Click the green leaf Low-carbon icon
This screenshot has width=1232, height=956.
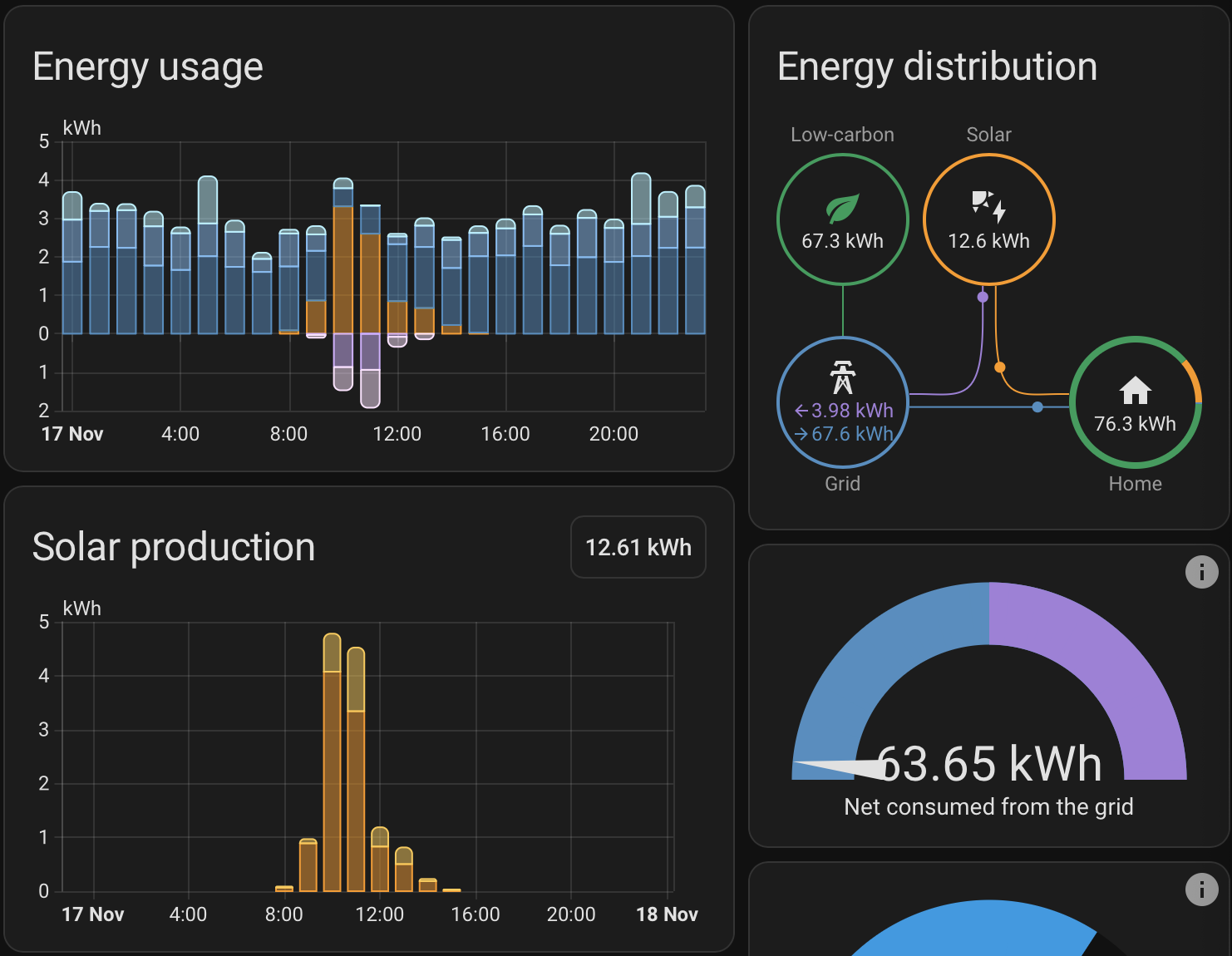click(x=842, y=208)
